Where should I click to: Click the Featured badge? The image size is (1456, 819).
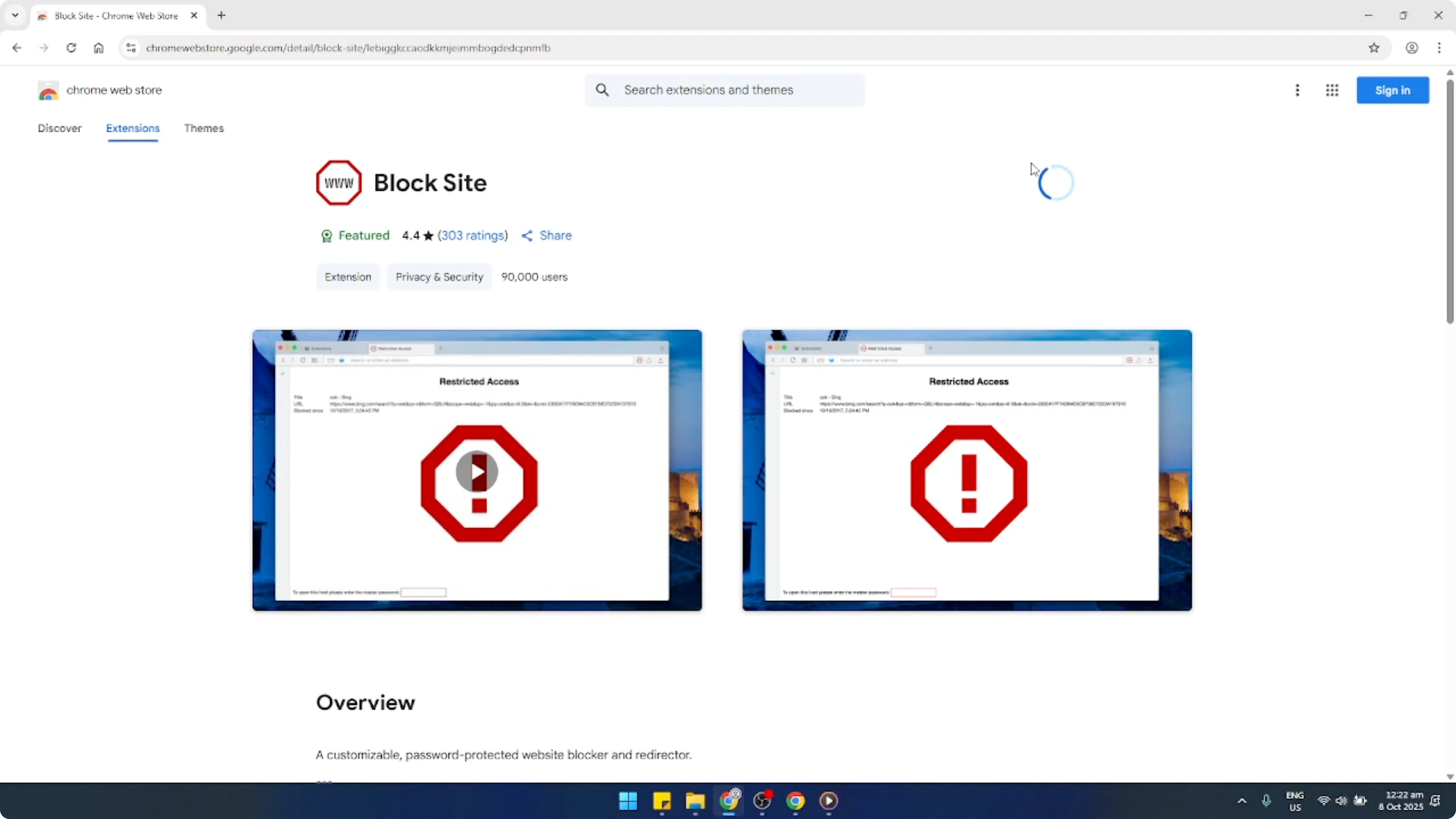click(x=355, y=235)
